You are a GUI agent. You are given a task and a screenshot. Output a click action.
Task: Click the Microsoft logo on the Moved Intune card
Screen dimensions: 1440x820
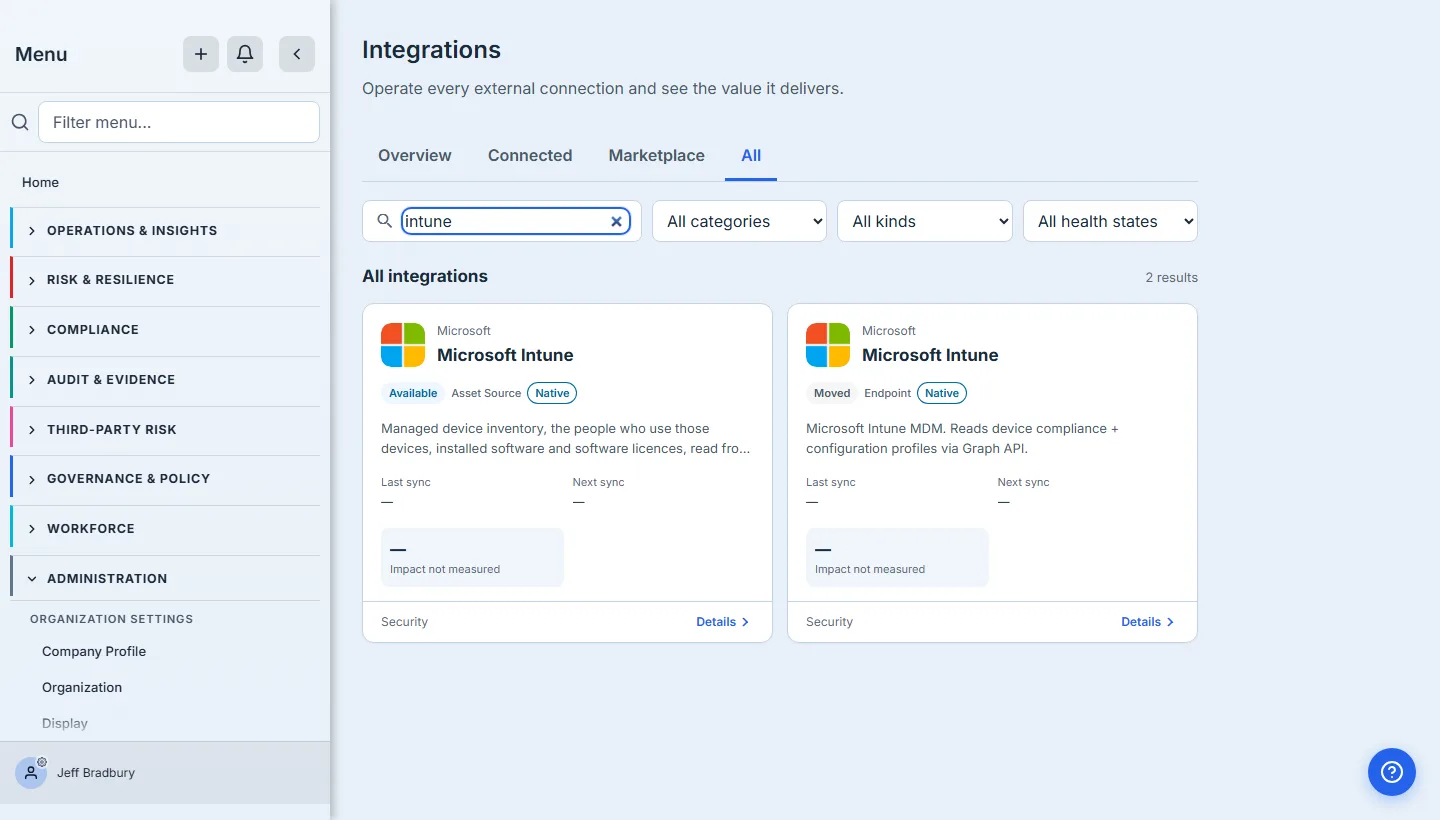pyautogui.click(x=828, y=345)
